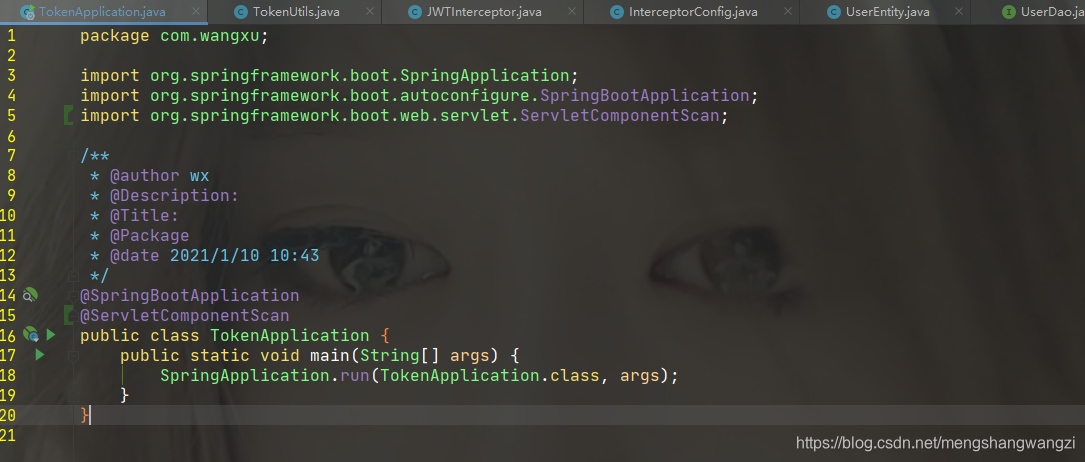Click the @ServletComponentScan annotation on line 15

click(x=185, y=315)
